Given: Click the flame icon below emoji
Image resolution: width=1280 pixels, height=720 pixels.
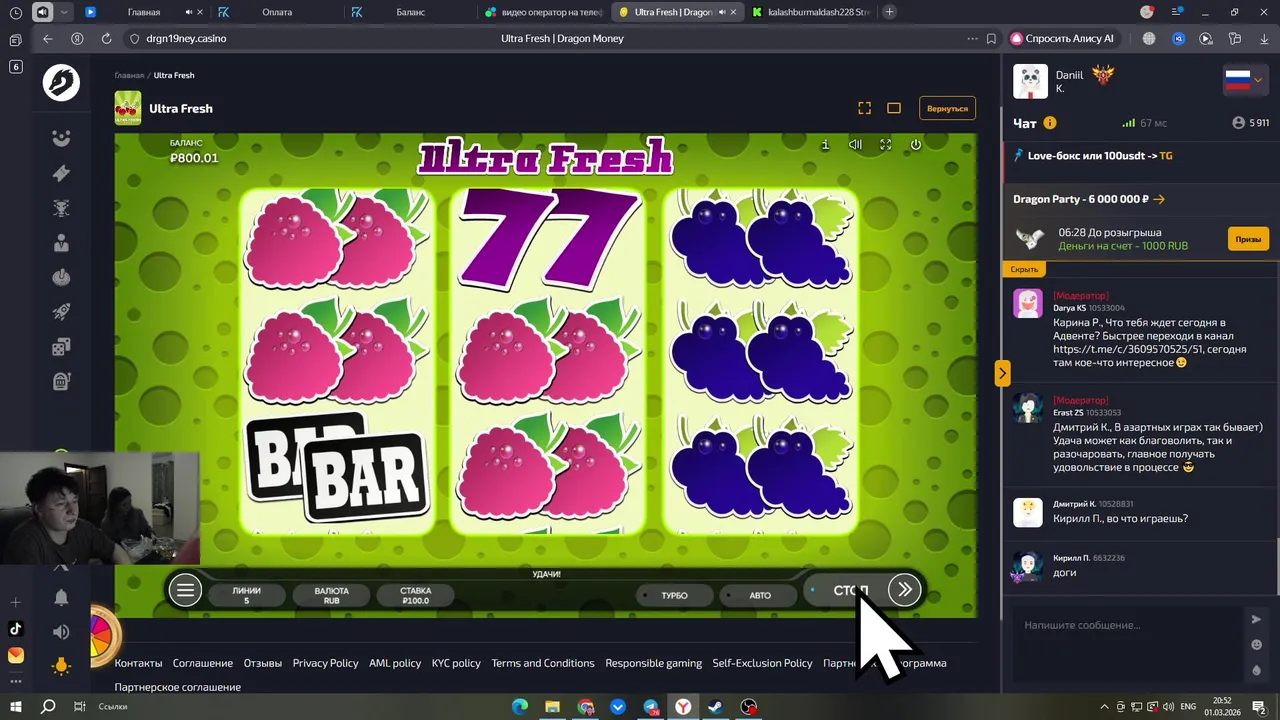Looking at the screenshot, I should pos(1257,670).
